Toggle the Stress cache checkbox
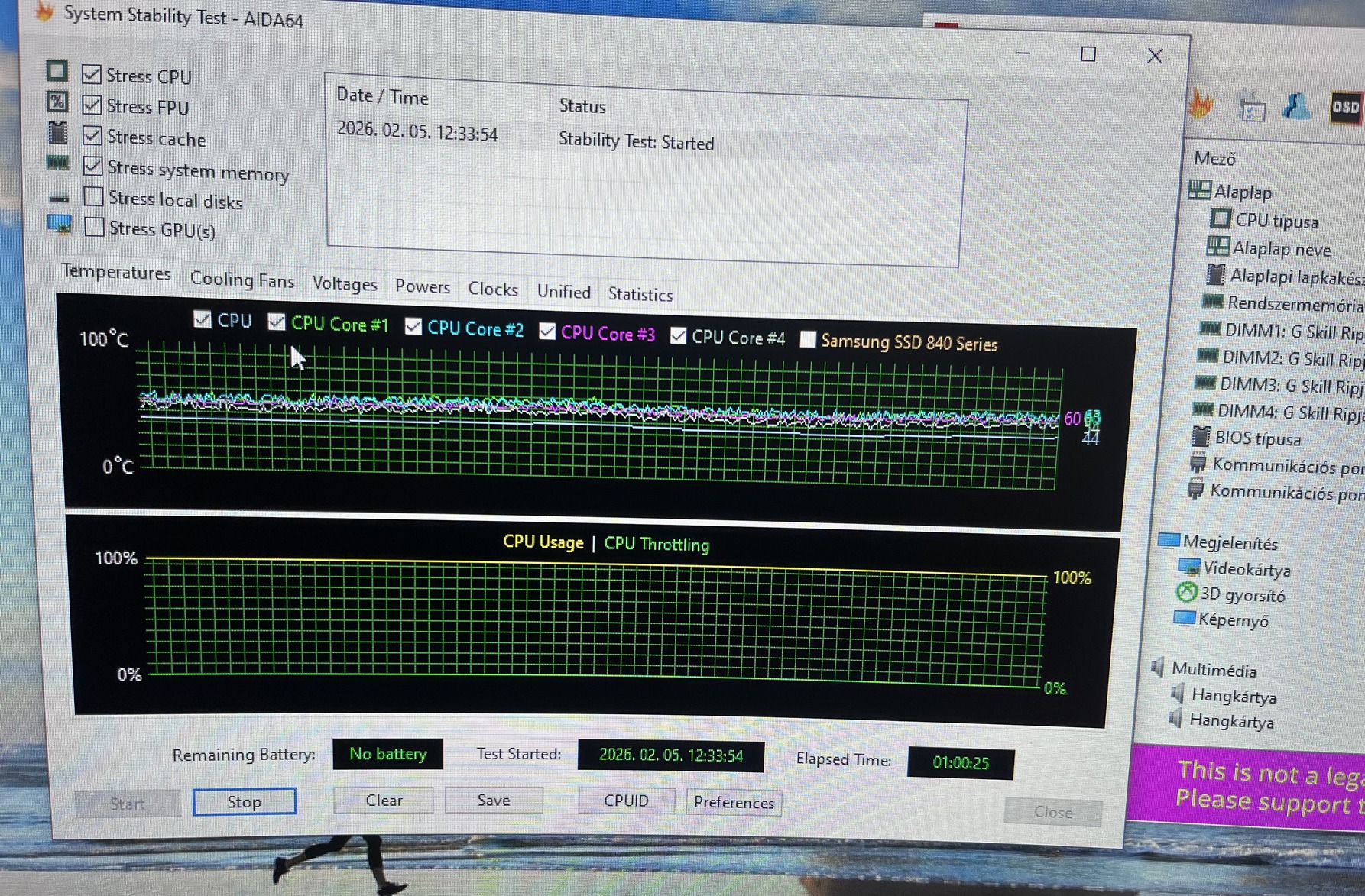 pyautogui.click(x=92, y=135)
